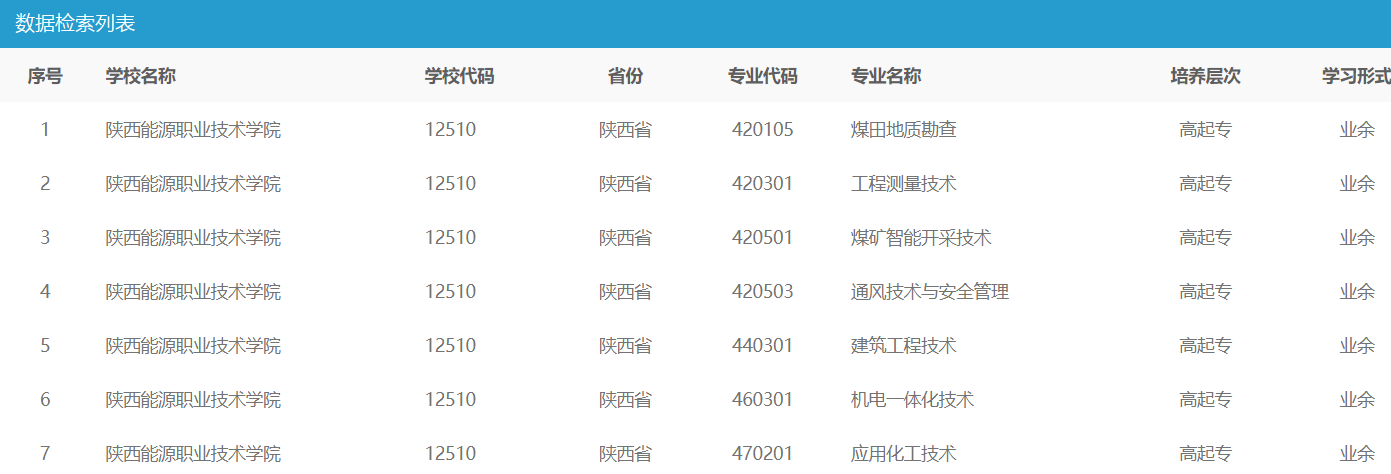
Task: Click the major name 工程测量技术
Action: point(904,184)
